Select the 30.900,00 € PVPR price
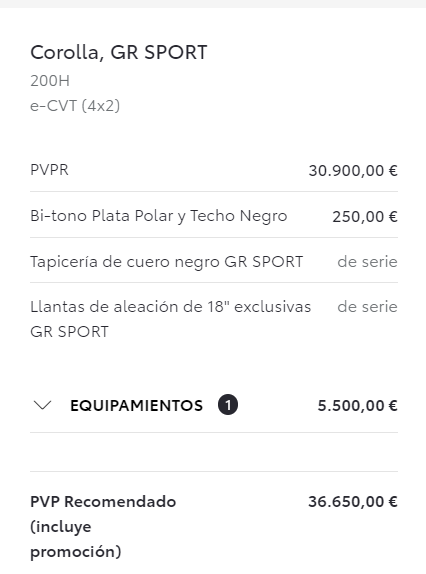The width and height of the screenshot is (426, 574). pyautogui.click(x=353, y=171)
